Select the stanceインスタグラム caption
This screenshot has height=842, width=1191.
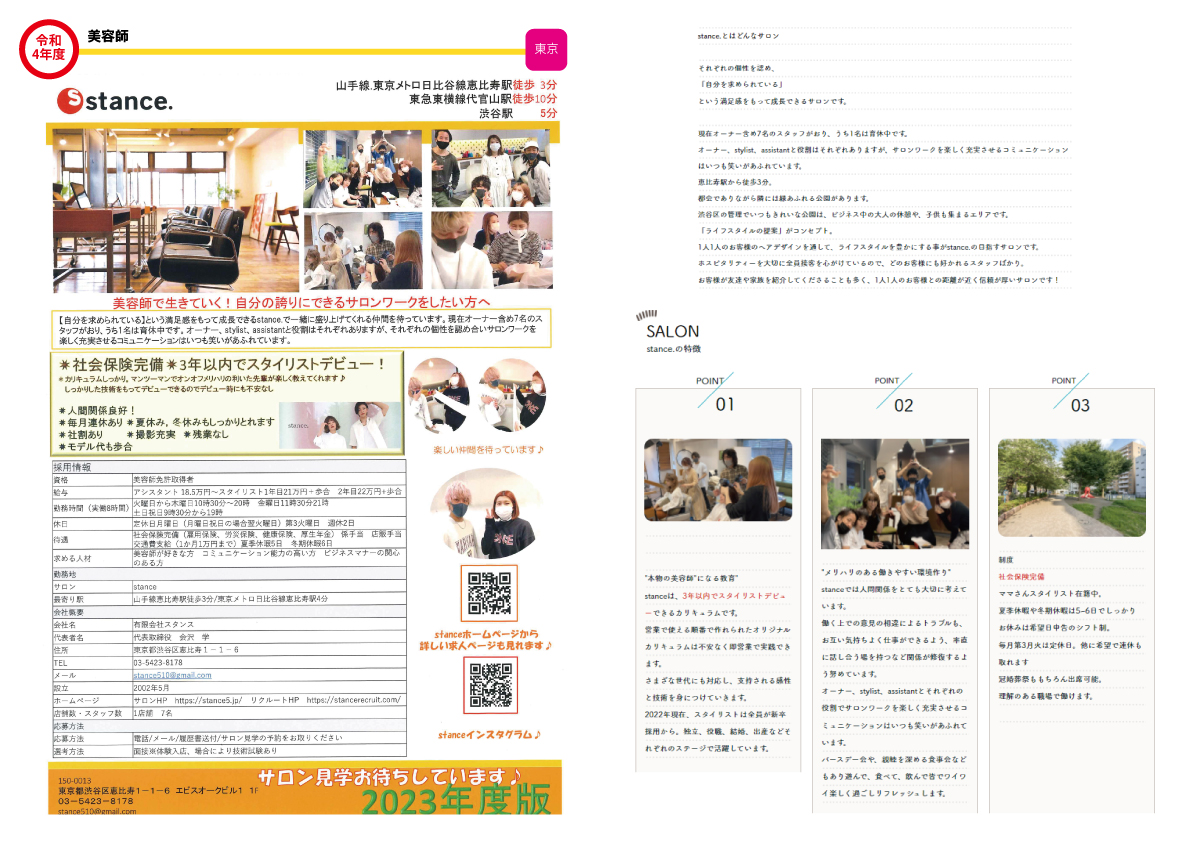pyautogui.click(x=489, y=734)
